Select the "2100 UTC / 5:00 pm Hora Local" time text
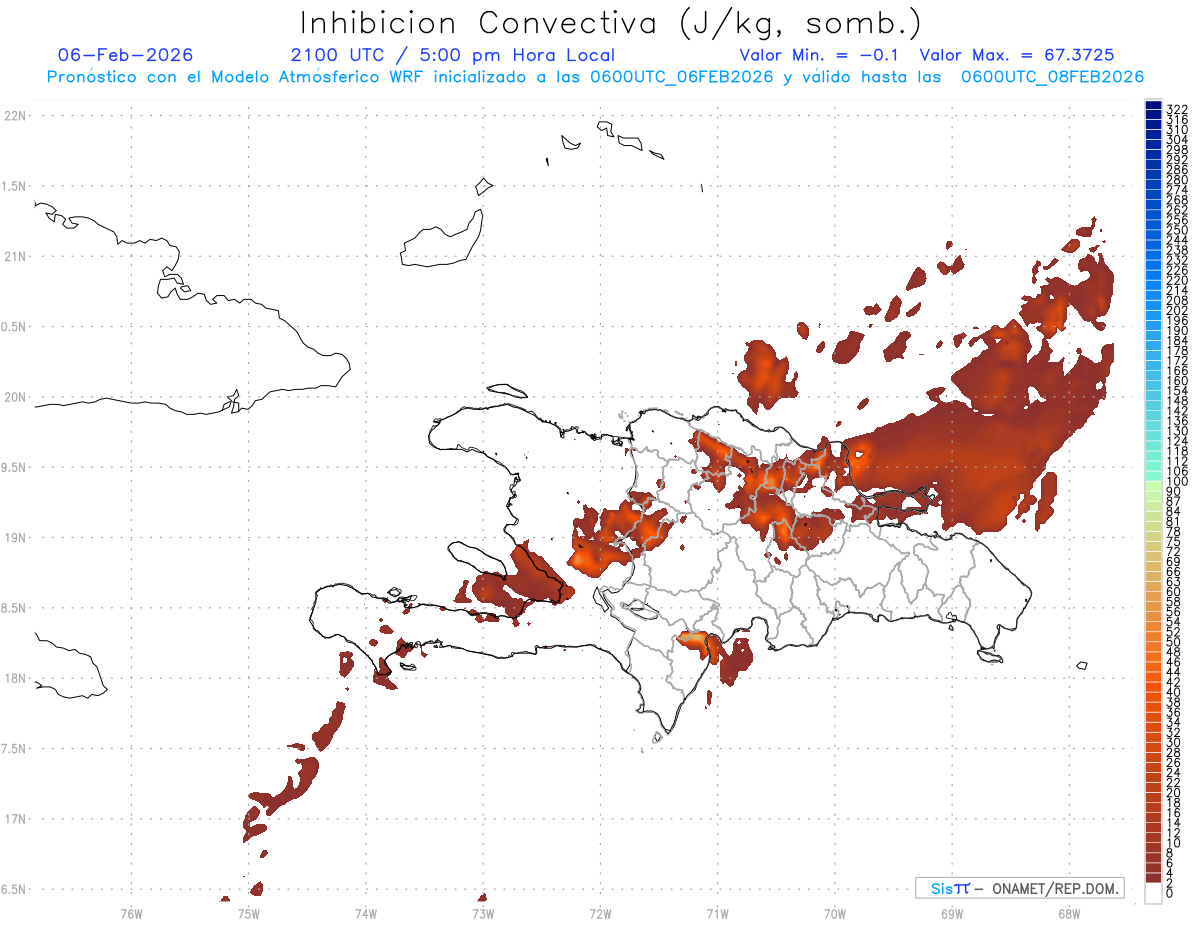Image resolution: width=1200 pixels, height=927 pixels. [453, 56]
